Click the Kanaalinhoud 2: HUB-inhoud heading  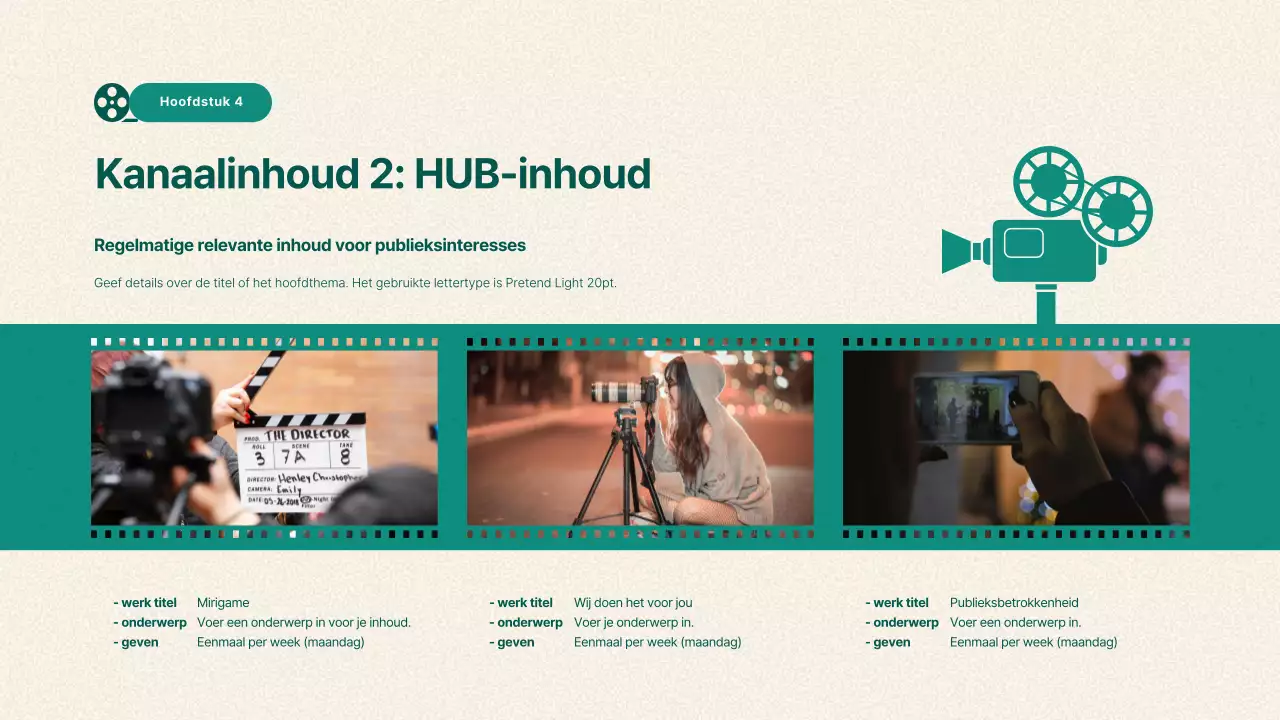point(372,173)
